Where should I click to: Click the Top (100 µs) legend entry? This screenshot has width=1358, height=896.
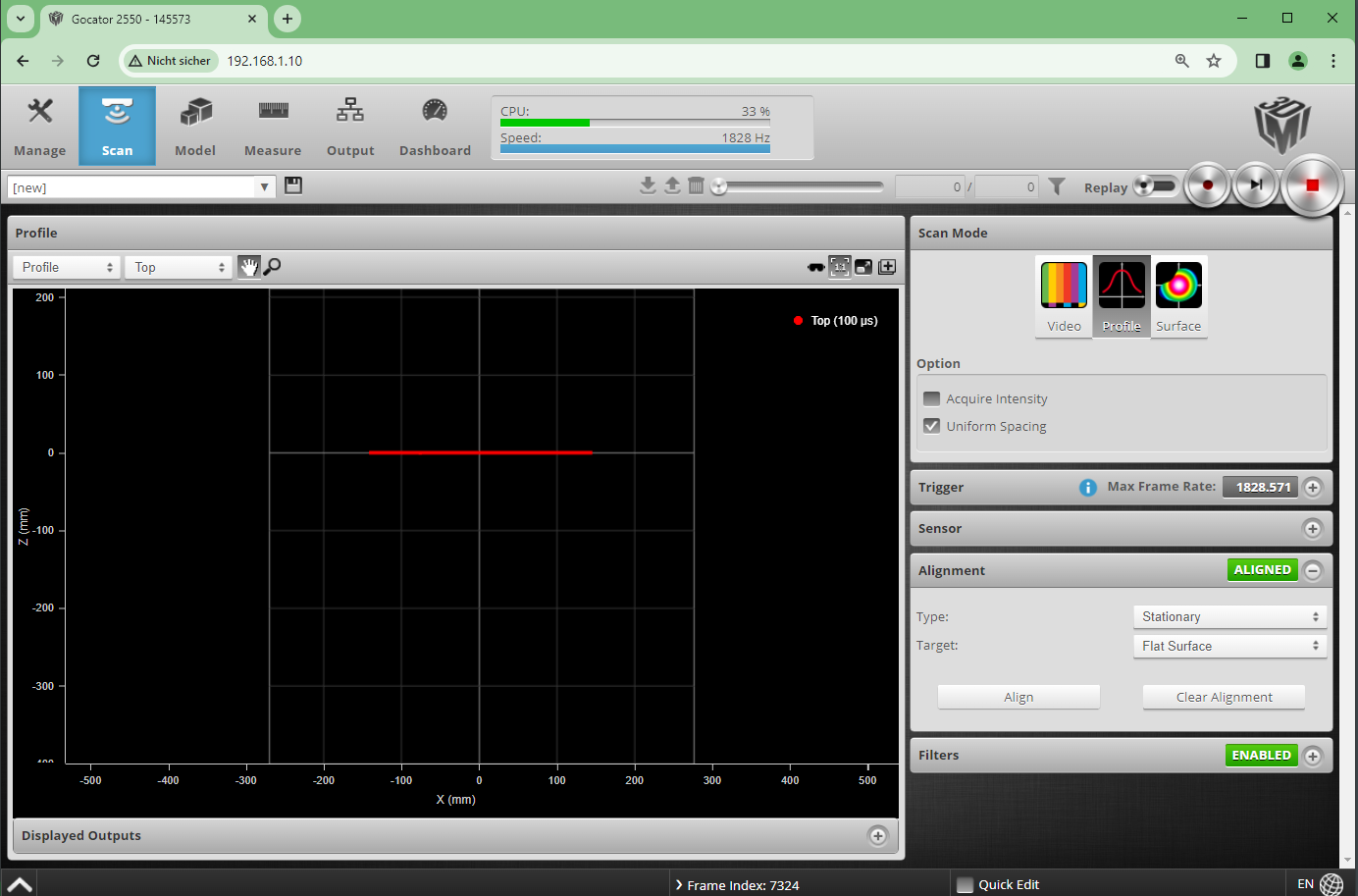click(x=835, y=321)
